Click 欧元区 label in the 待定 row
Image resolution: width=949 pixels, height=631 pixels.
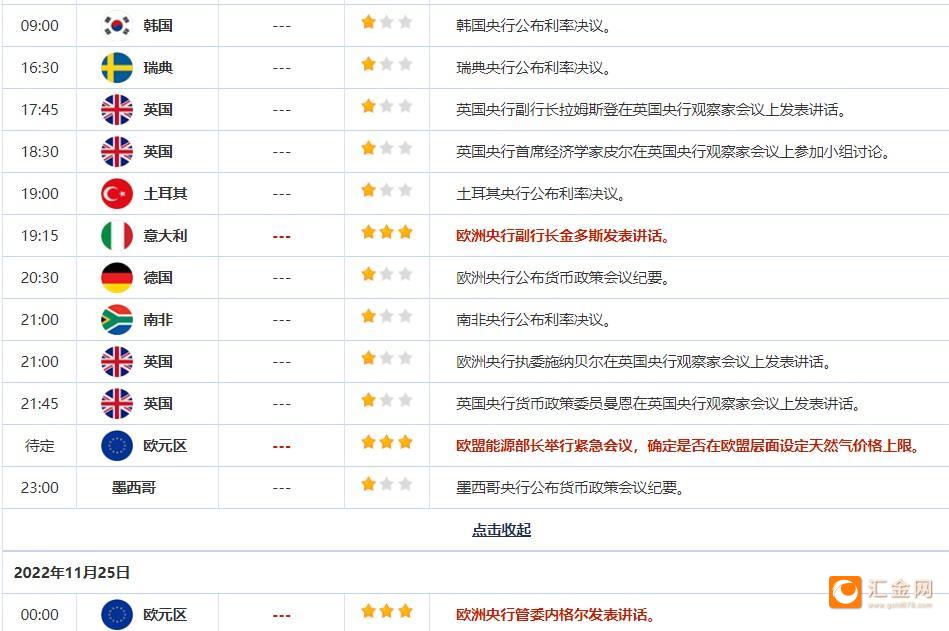tap(165, 446)
